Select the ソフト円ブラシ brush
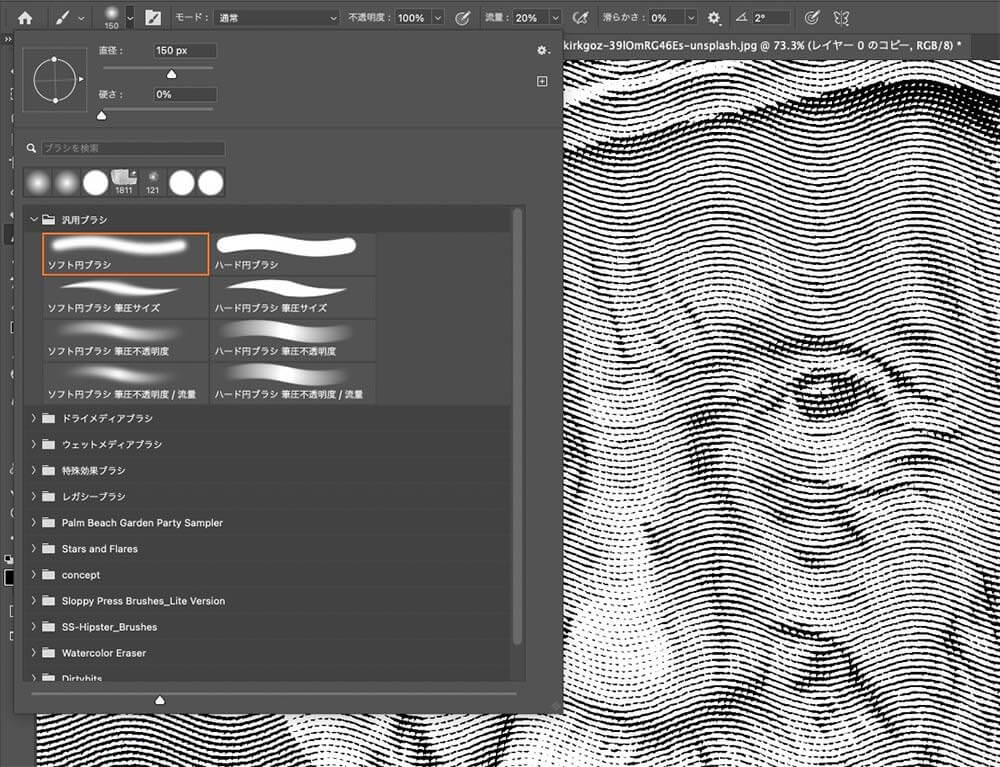 click(x=126, y=254)
